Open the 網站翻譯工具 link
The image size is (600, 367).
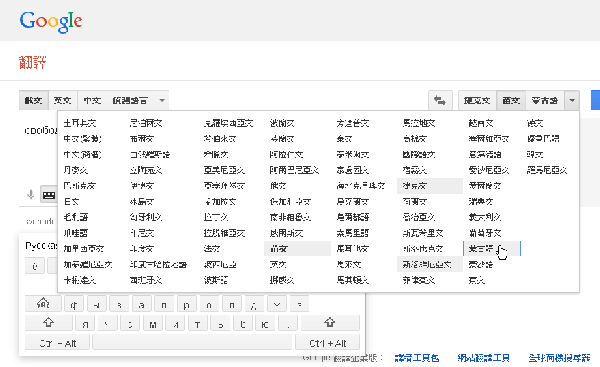click(484, 358)
